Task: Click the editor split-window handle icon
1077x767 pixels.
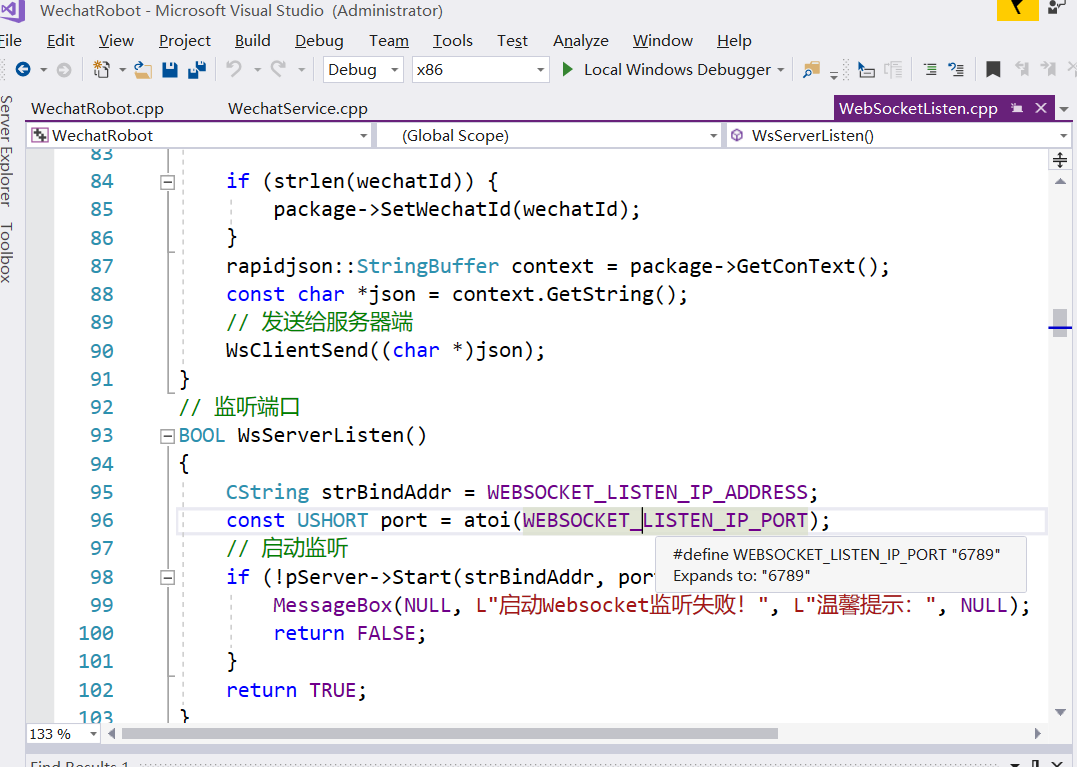Action: click(1060, 161)
